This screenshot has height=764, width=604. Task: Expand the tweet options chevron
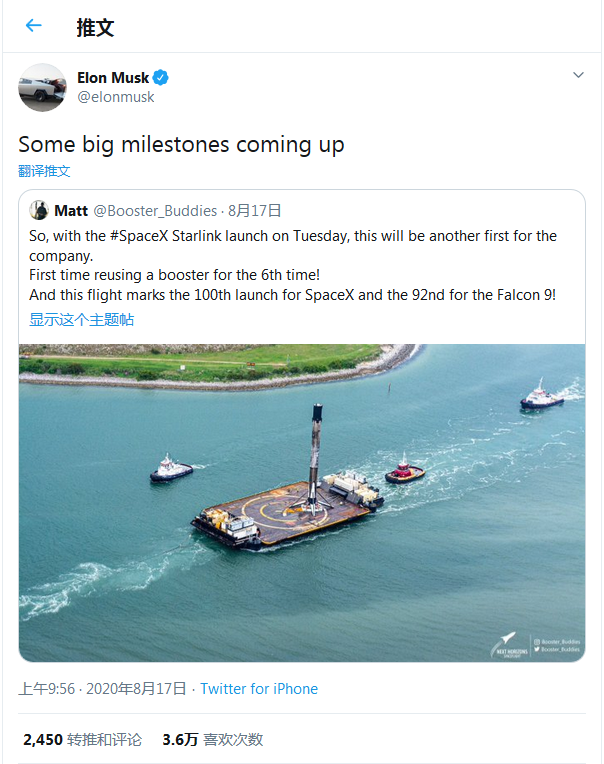[578, 76]
